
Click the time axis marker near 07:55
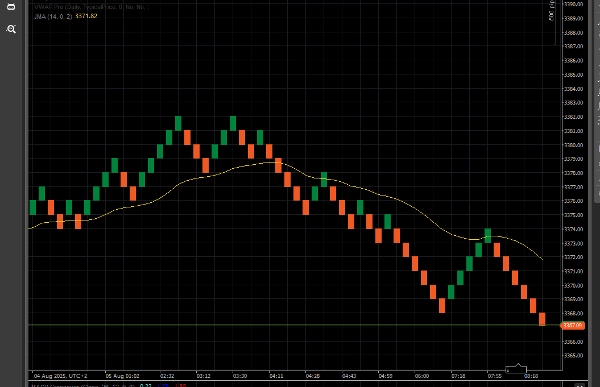(x=516, y=369)
